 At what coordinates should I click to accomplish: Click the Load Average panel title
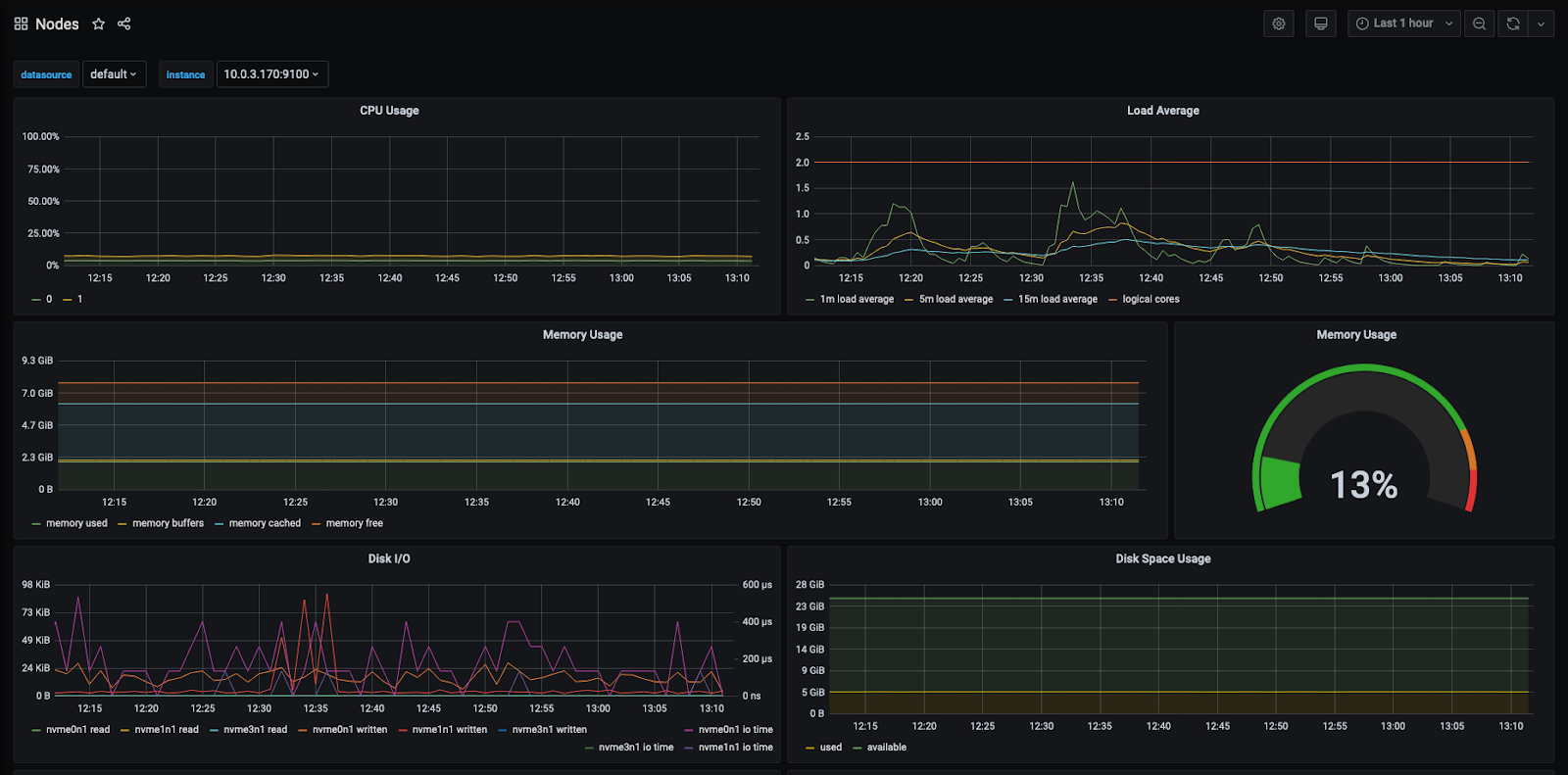point(1162,111)
